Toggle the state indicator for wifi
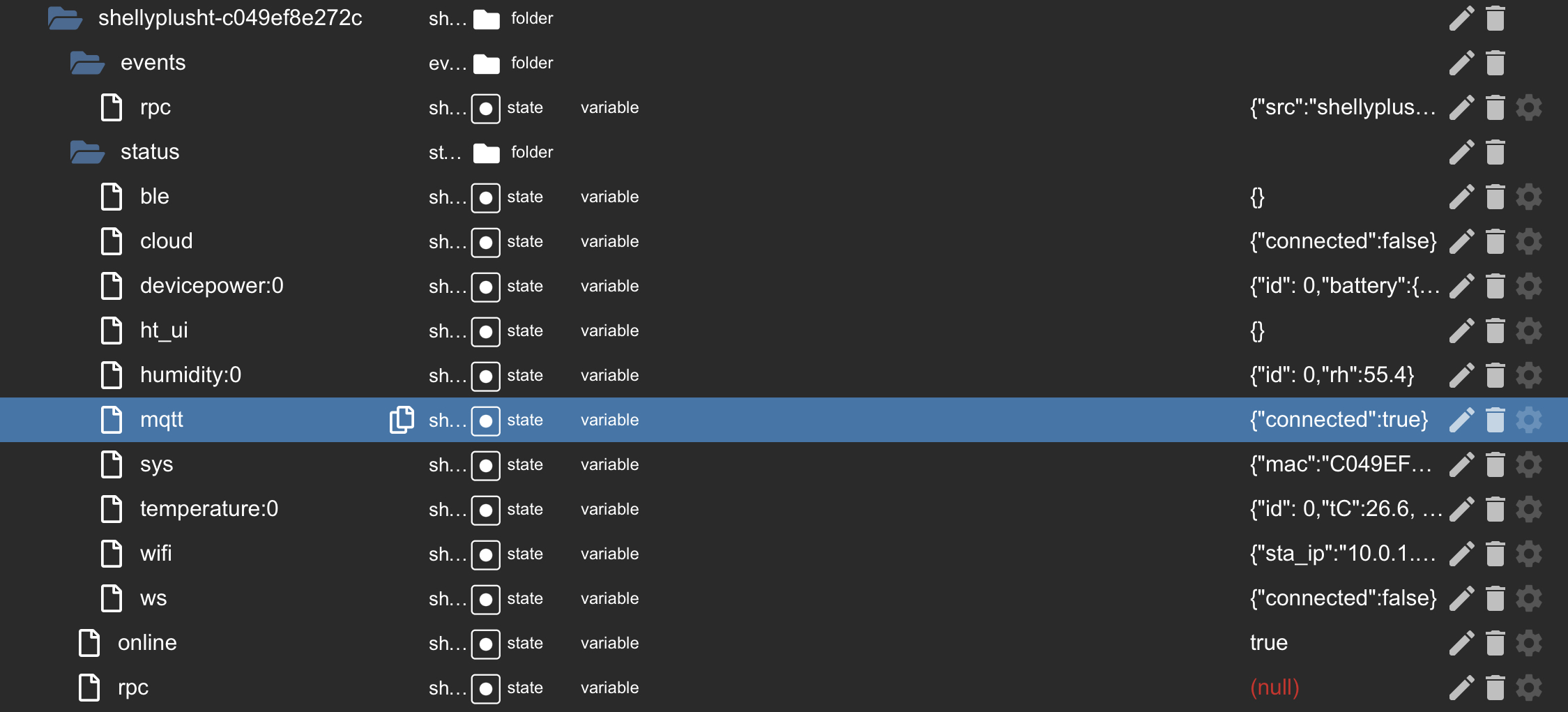The image size is (1568, 712). (485, 554)
